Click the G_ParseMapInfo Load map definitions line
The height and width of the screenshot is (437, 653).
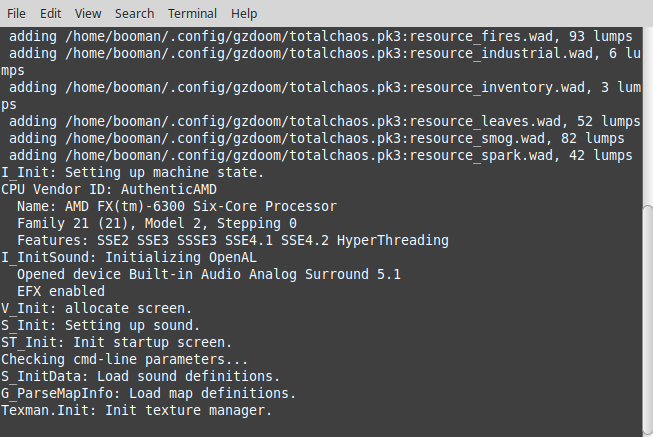click(x=149, y=393)
